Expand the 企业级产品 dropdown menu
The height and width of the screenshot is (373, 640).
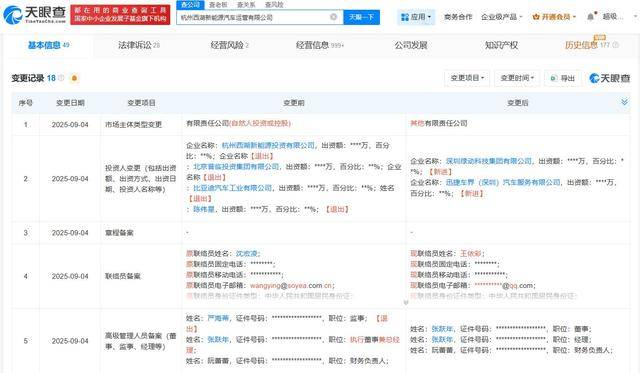tap(501, 17)
